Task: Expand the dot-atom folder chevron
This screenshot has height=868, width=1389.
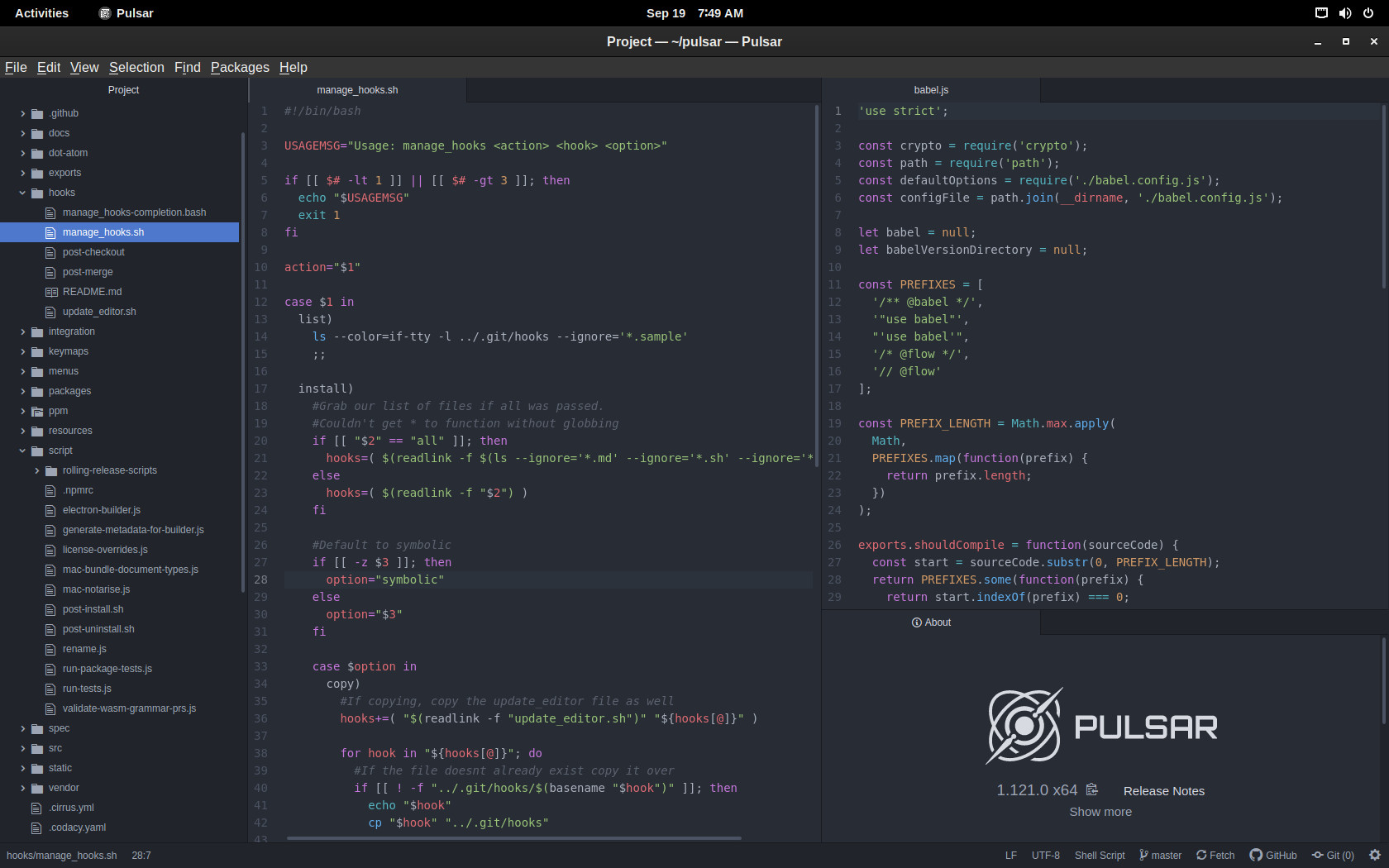Action: (x=22, y=153)
